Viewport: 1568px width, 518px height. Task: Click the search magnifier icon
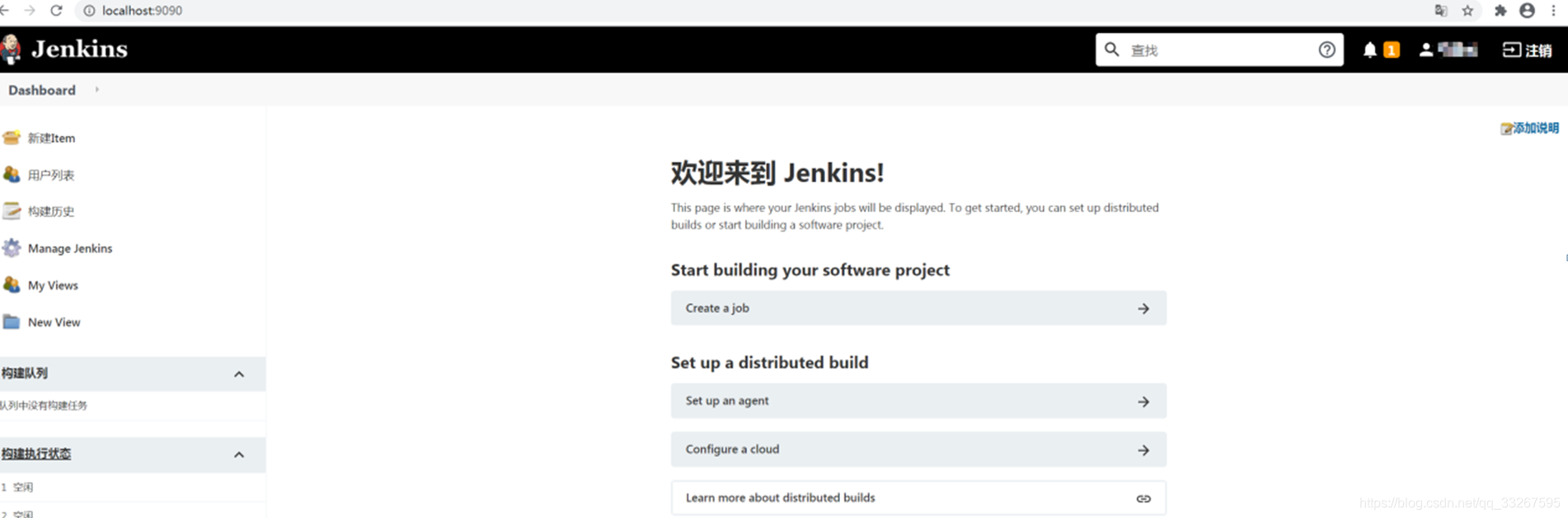[1111, 49]
